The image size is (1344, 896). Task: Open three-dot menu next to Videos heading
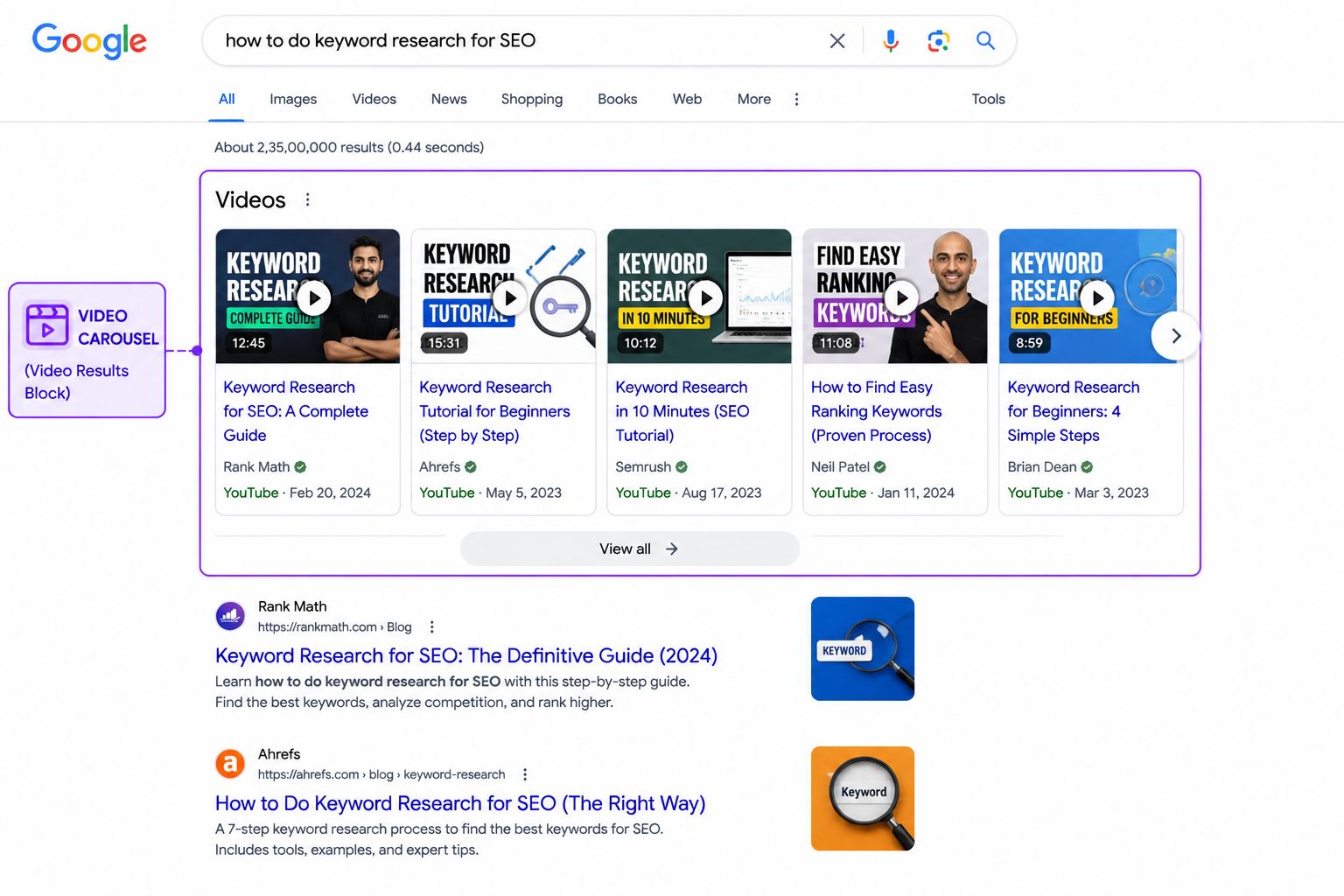point(307,199)
